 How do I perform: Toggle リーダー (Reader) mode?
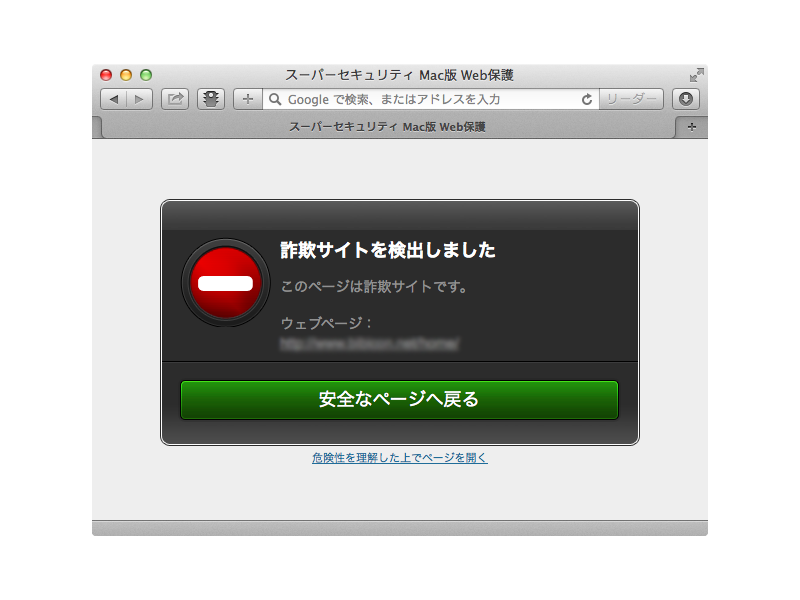[x=628, y=99]
